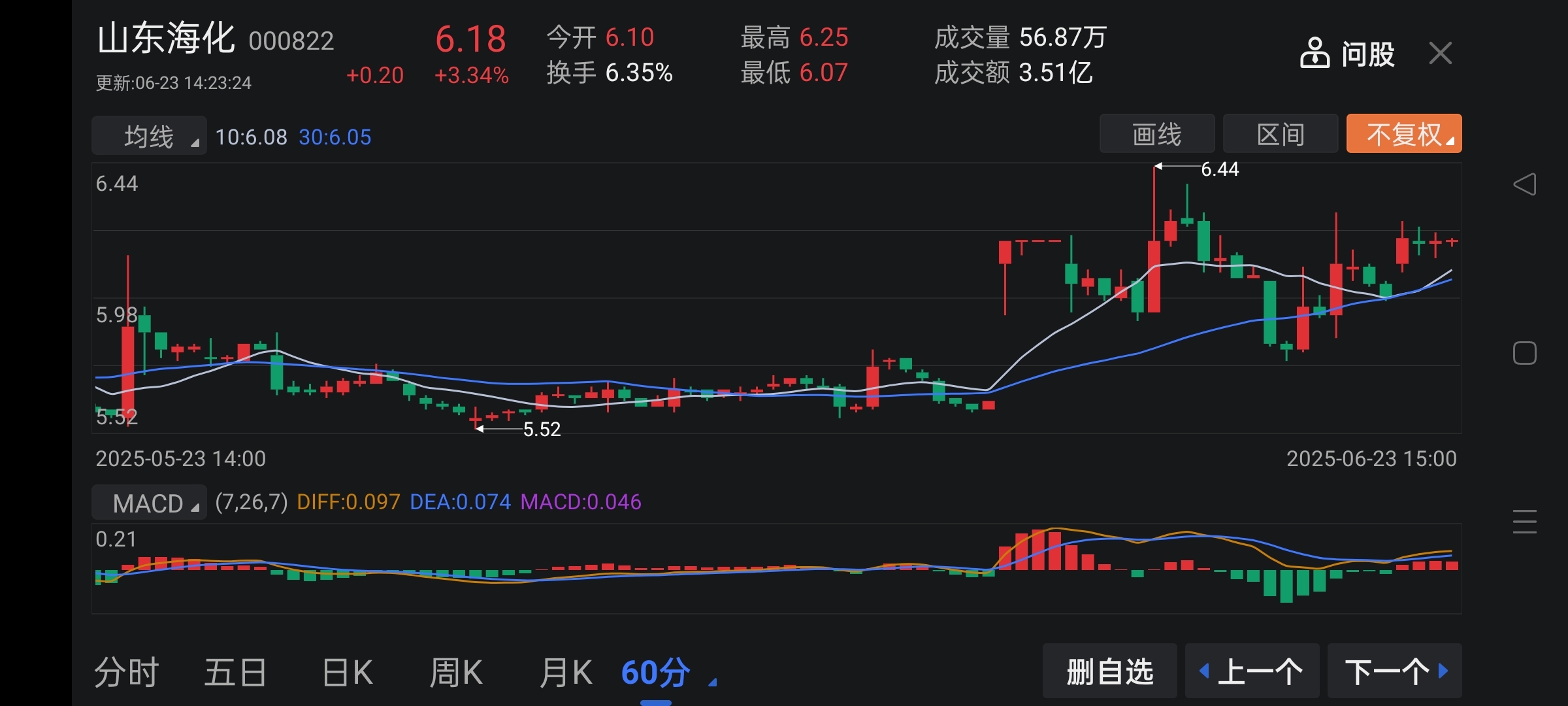Switch to the 周K tab
This screenshot has height=706, width=1568.
click(x=456, y=673)
